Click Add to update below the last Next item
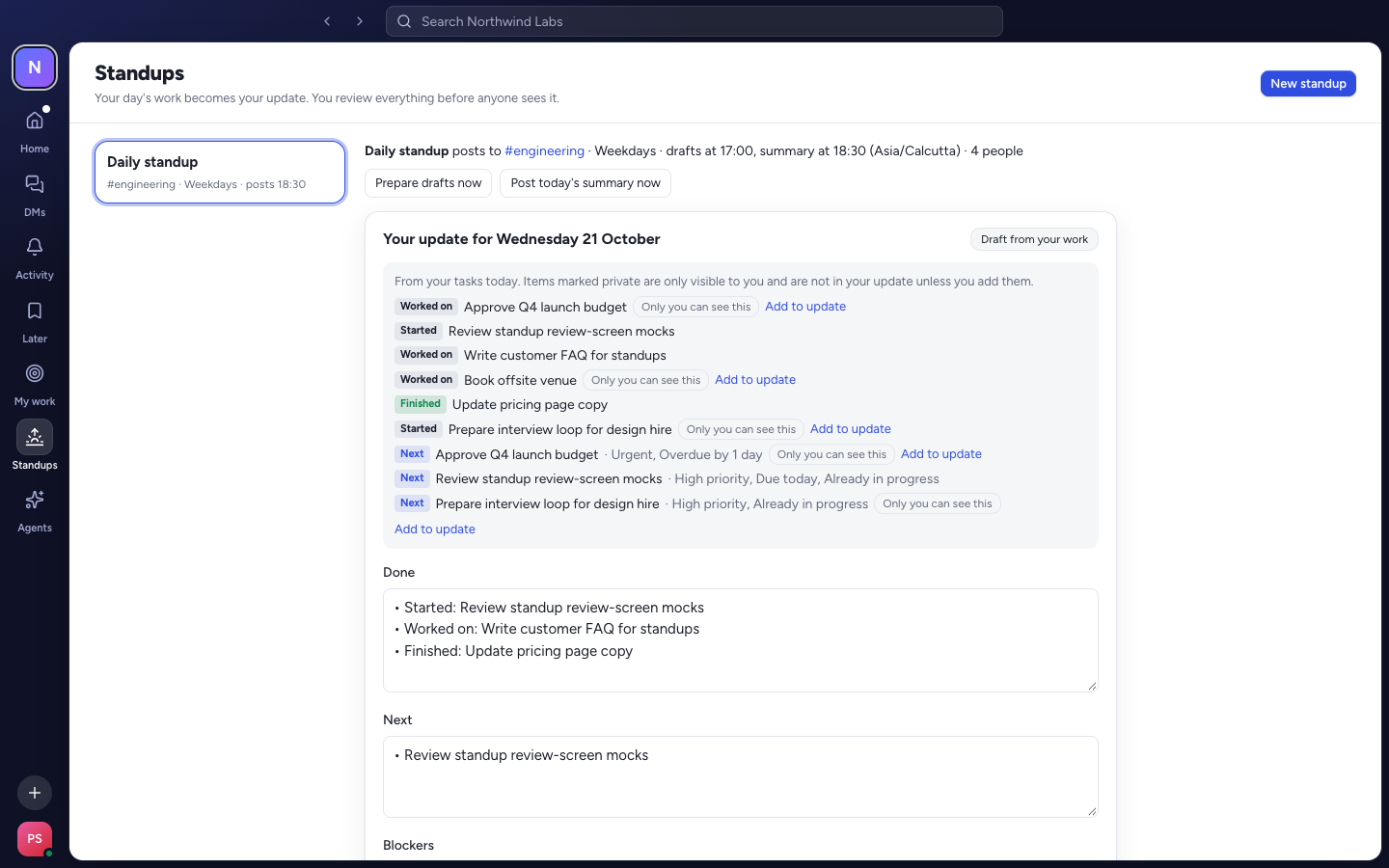Screen dimensions: 1389x868 (x=435, y=529)
